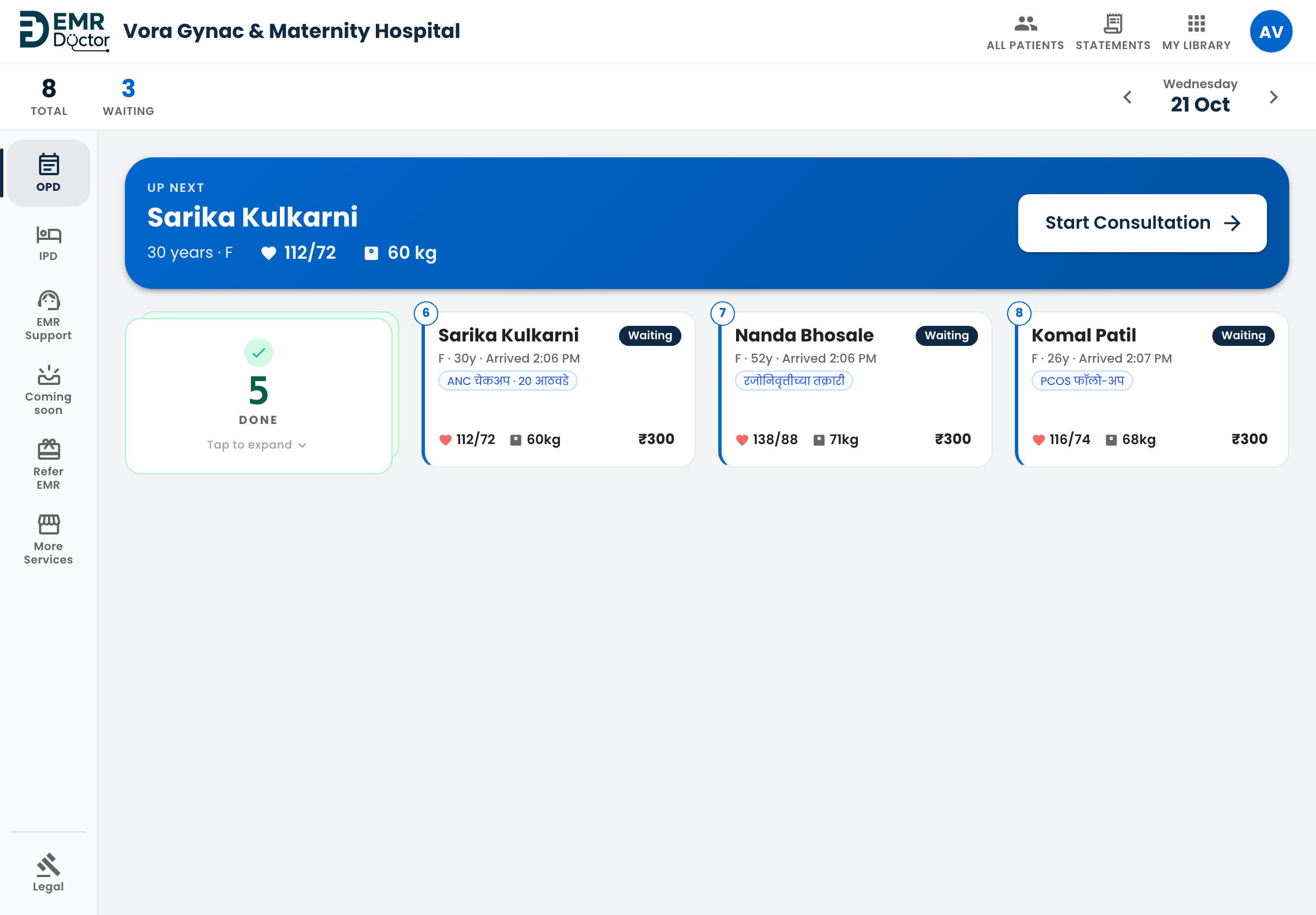Click the AV profile avatar
This screenshot has width=1316, height=915.
point(1271,32)
